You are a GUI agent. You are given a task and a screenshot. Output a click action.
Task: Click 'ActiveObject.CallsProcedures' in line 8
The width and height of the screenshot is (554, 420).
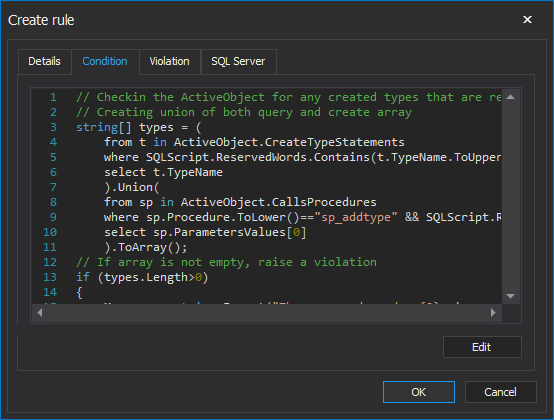point(278,202)
